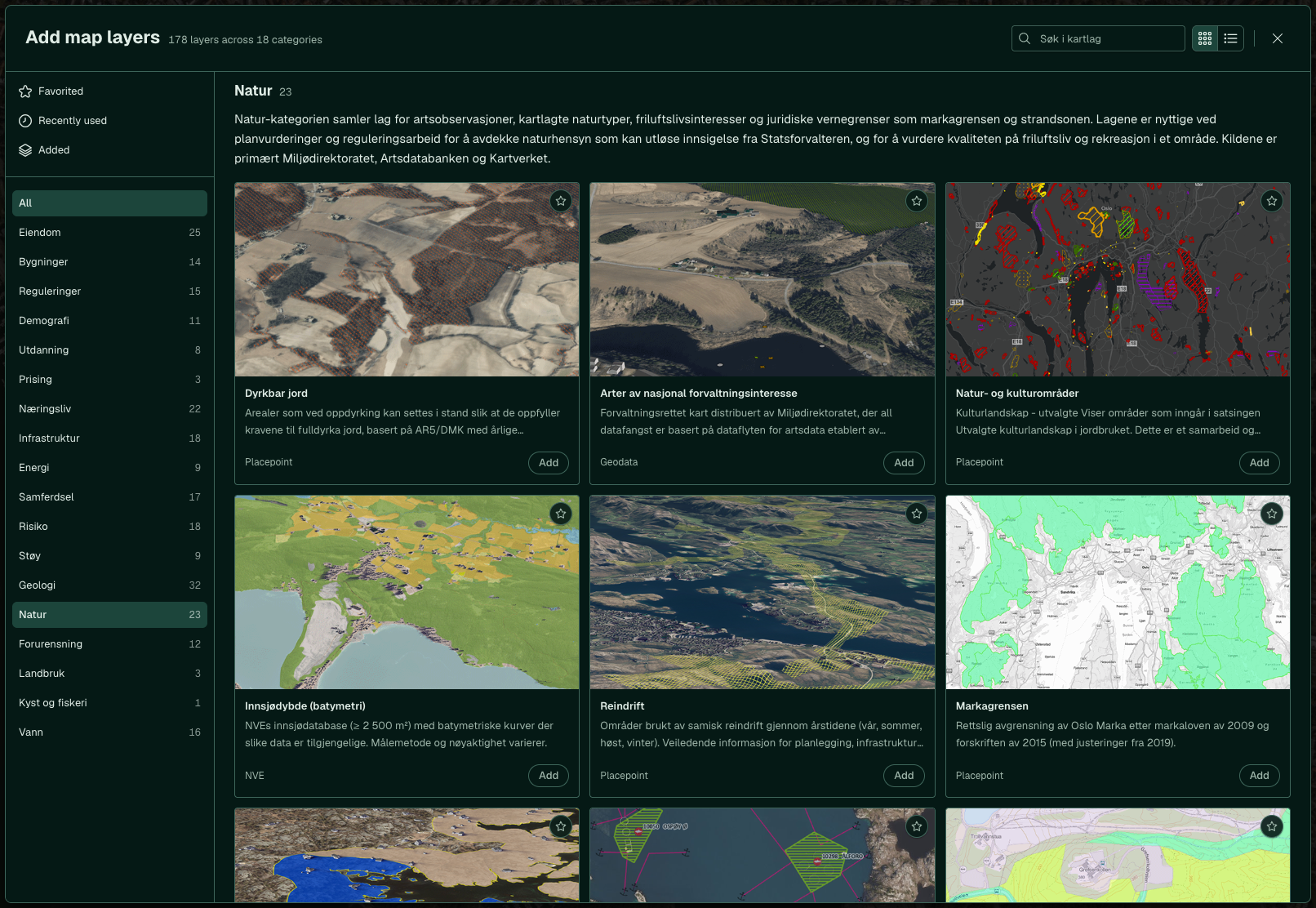Click the NVE source label
The height and width of the screenshot is (908, 1316).
click(x=255, y=776)
